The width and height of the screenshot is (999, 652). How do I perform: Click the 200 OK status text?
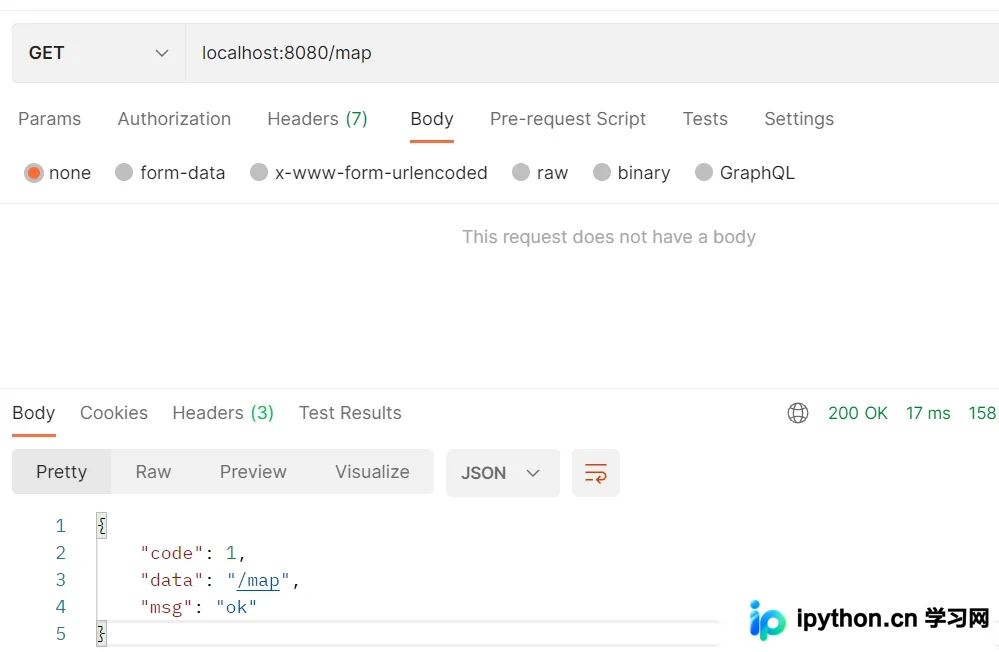click(858, 413)
